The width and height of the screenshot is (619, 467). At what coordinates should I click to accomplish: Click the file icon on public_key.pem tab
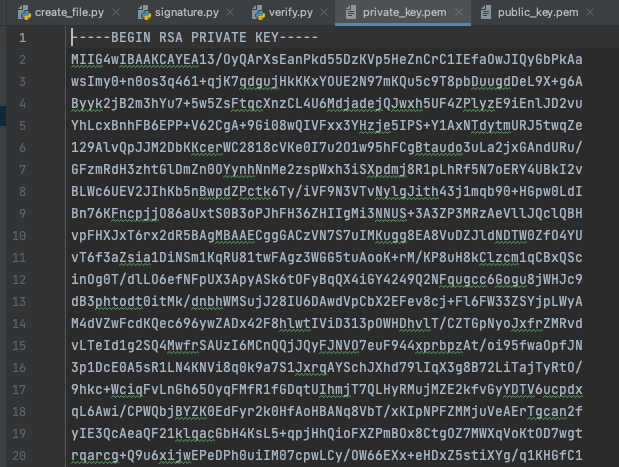486,13
